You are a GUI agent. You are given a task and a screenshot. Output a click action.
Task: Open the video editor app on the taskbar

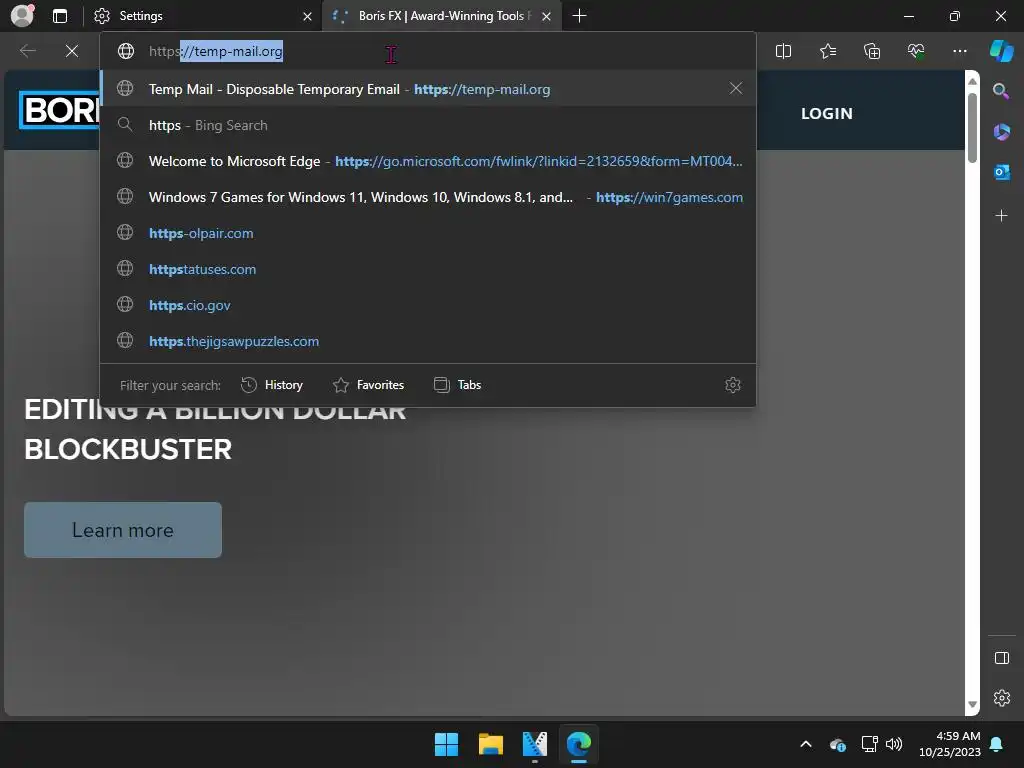pyautogui.click(x=535, y=744)
